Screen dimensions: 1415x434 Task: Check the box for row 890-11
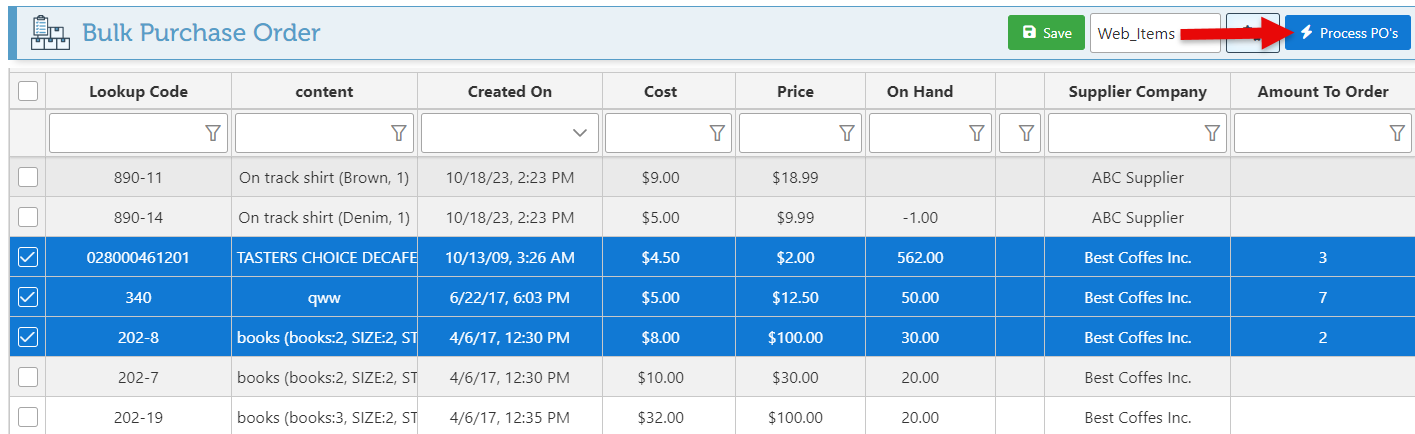(x=28, y=177)
